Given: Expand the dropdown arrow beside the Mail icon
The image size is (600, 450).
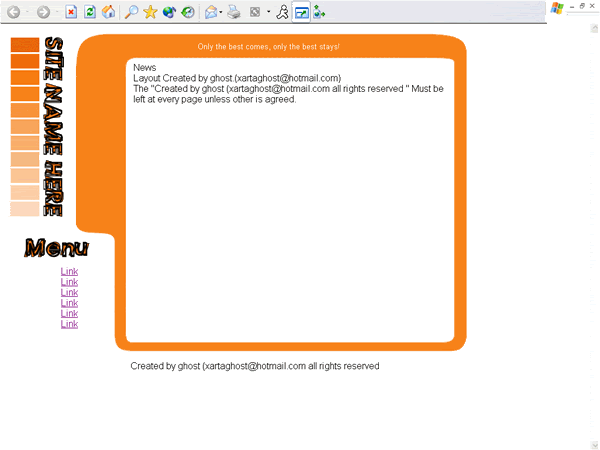Looking at the screenshot, I should [221, 12].
